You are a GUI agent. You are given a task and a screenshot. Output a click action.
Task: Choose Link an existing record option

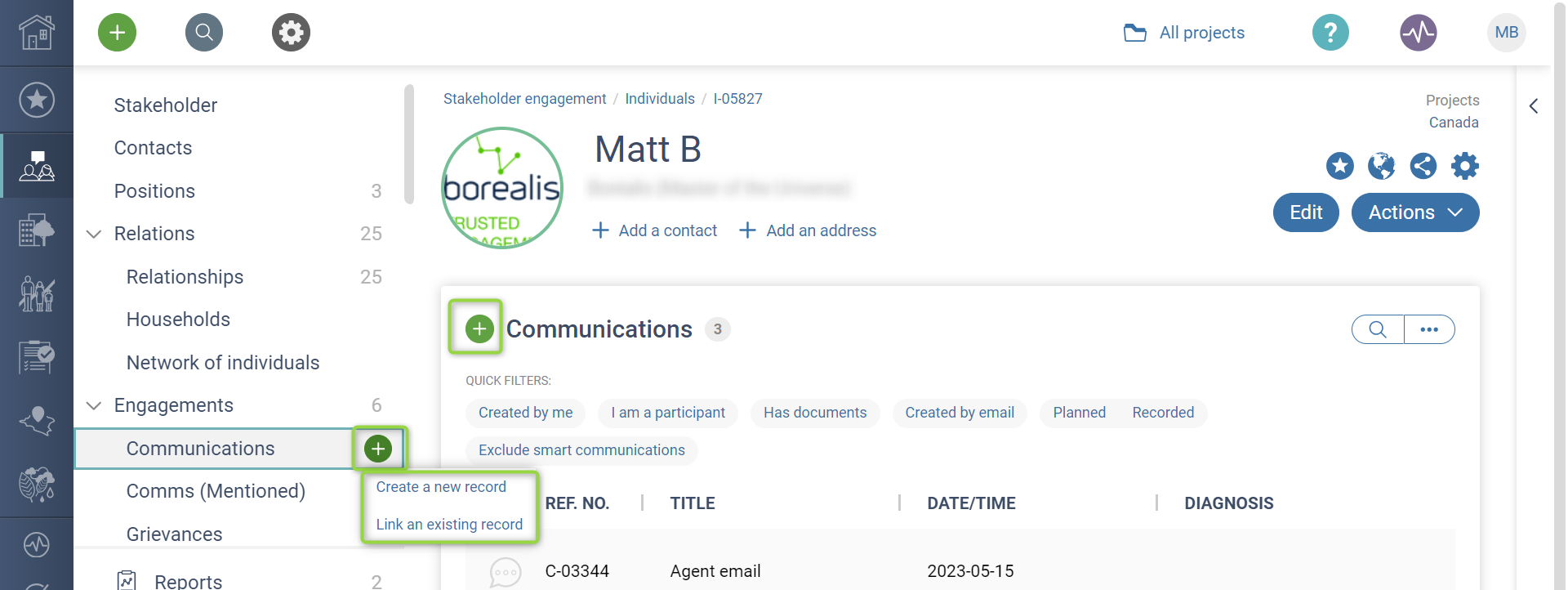click(x=449, y=525)
